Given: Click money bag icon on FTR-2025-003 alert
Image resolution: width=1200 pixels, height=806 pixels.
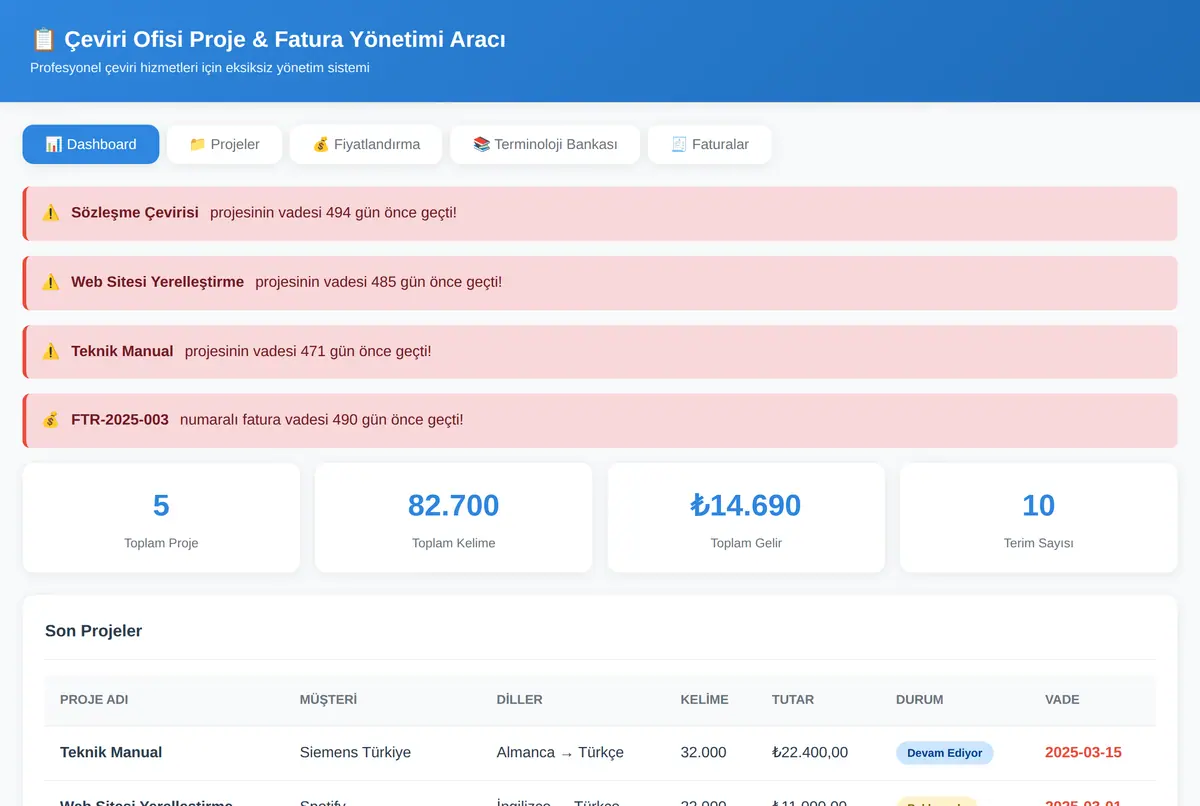Looking at the screenshot, I should coord(51,420).
